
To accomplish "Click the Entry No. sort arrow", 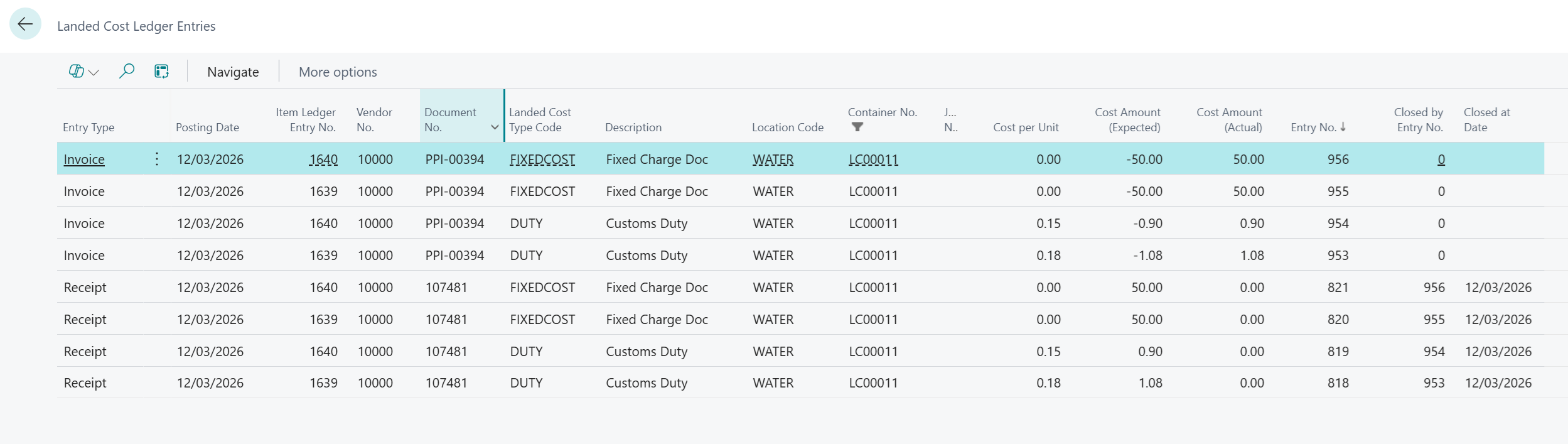I will [1343, 127].
